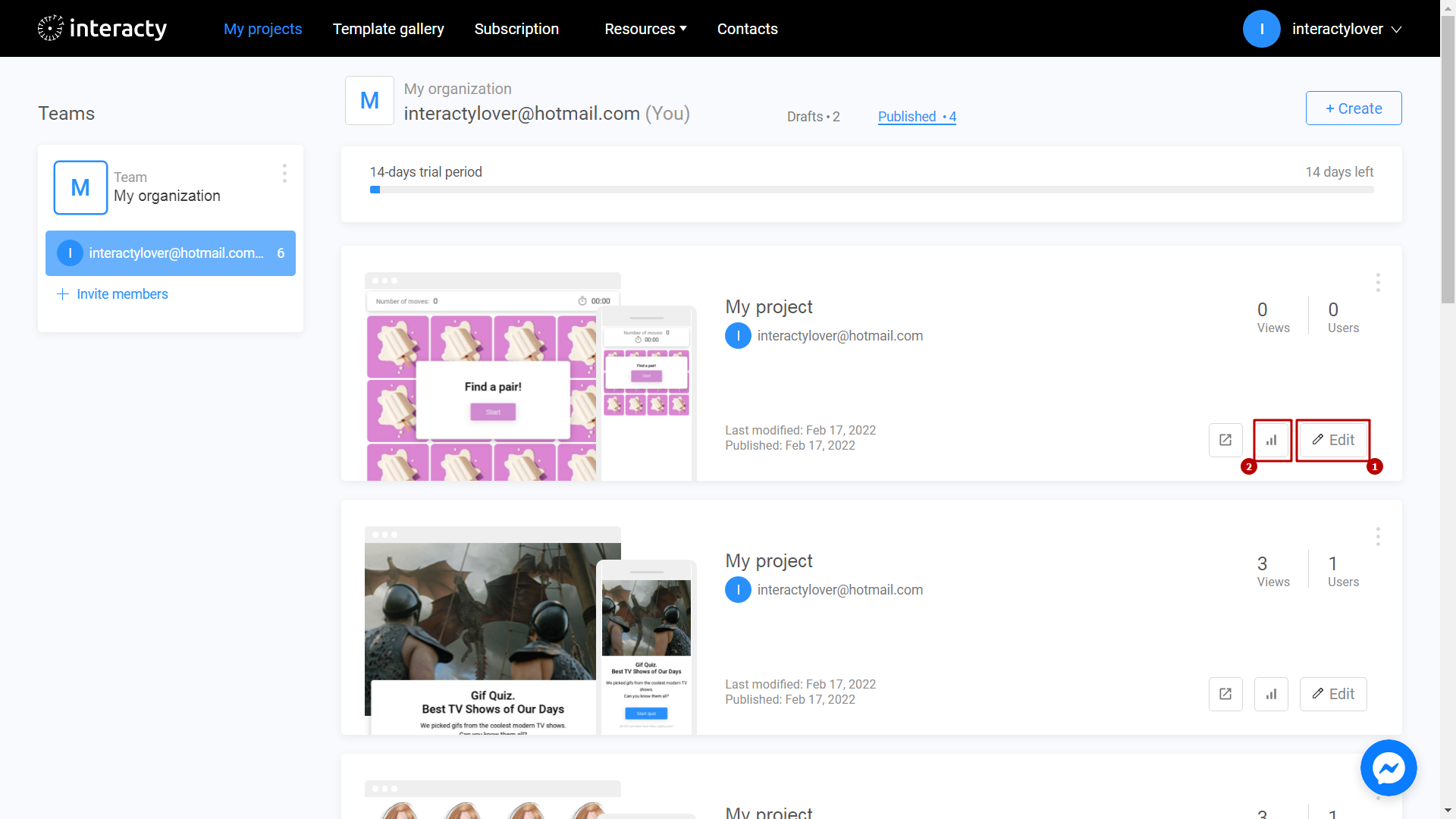Click the Contacts navigation link
1456x819 pixels.
click(x=748, y=28)
